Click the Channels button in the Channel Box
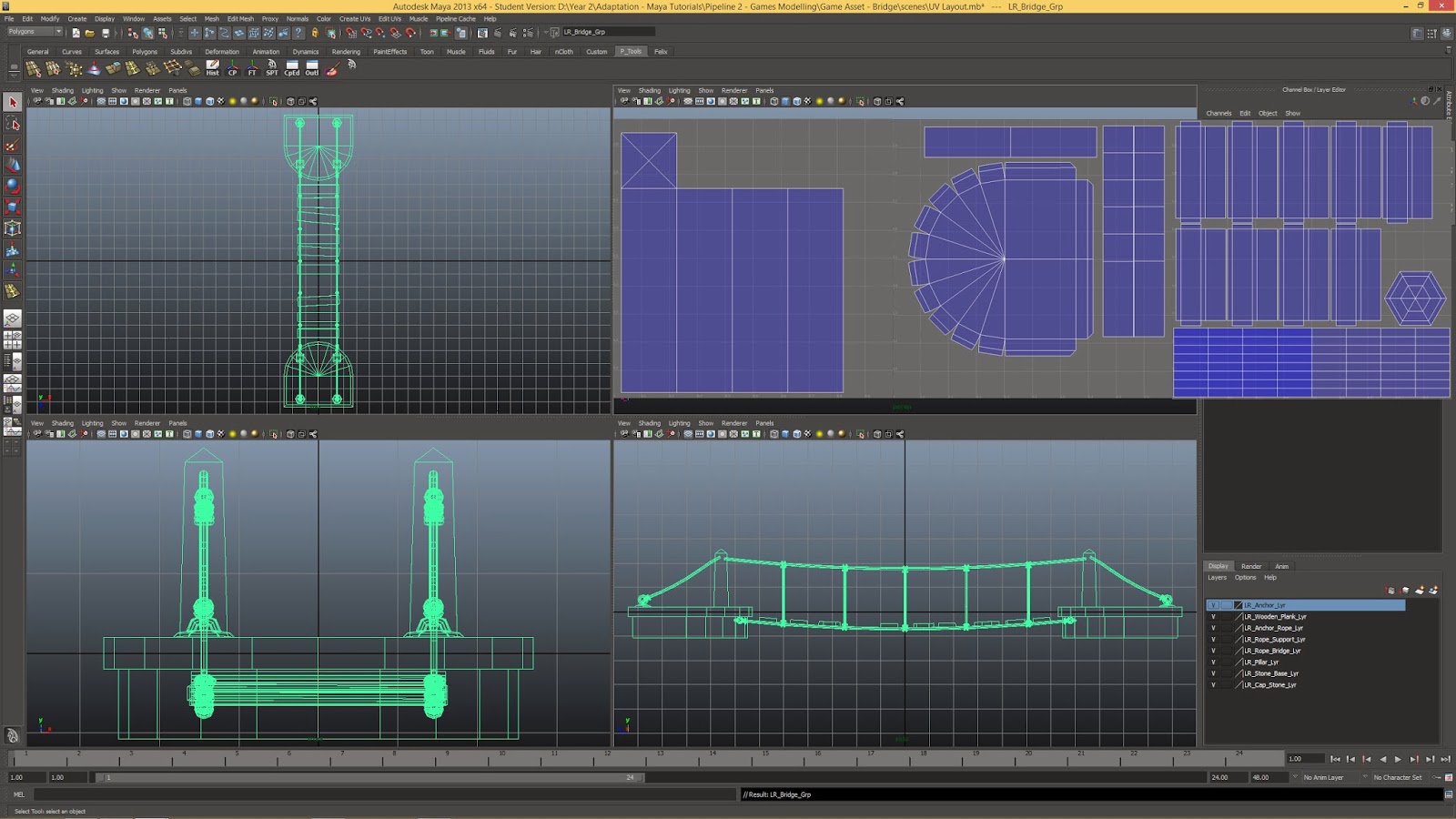The width and height of the screenshot is (1456, 819). click(1218, 113)
